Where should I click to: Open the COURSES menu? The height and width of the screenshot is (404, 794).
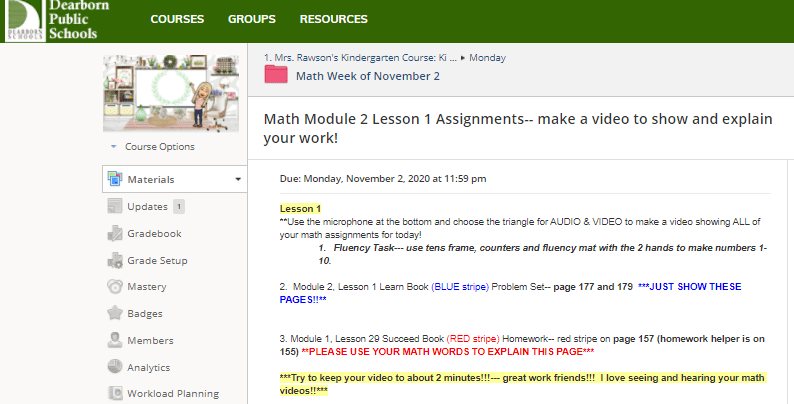[177, 19]
